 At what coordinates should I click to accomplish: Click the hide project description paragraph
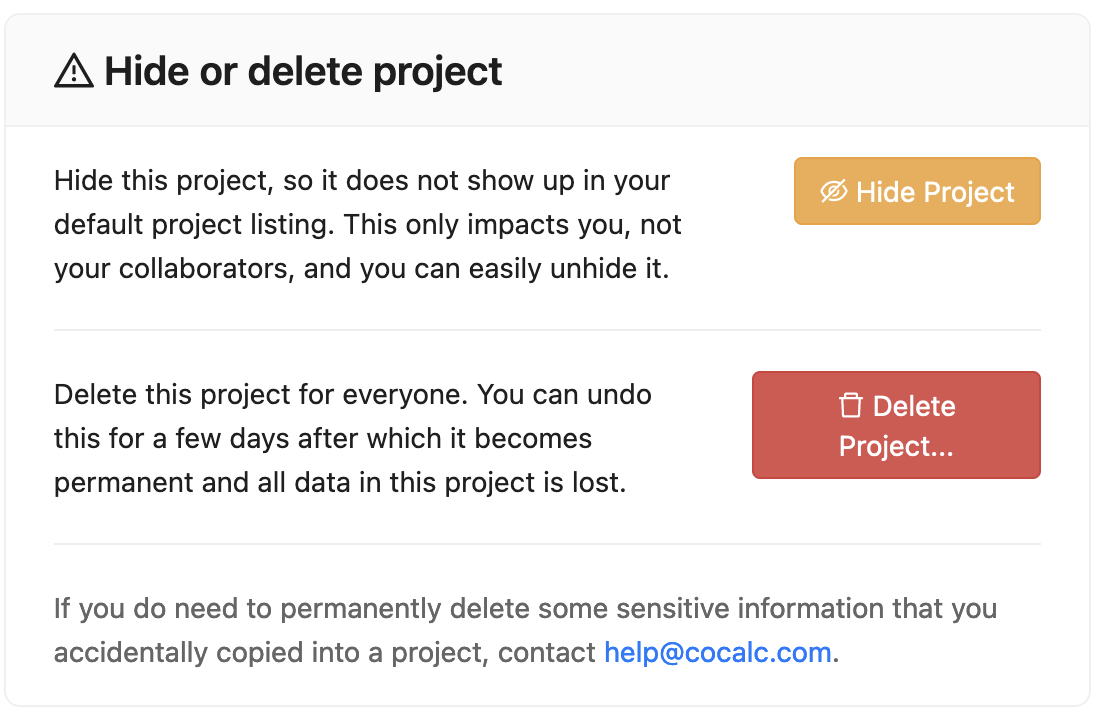tap(367, 226)
